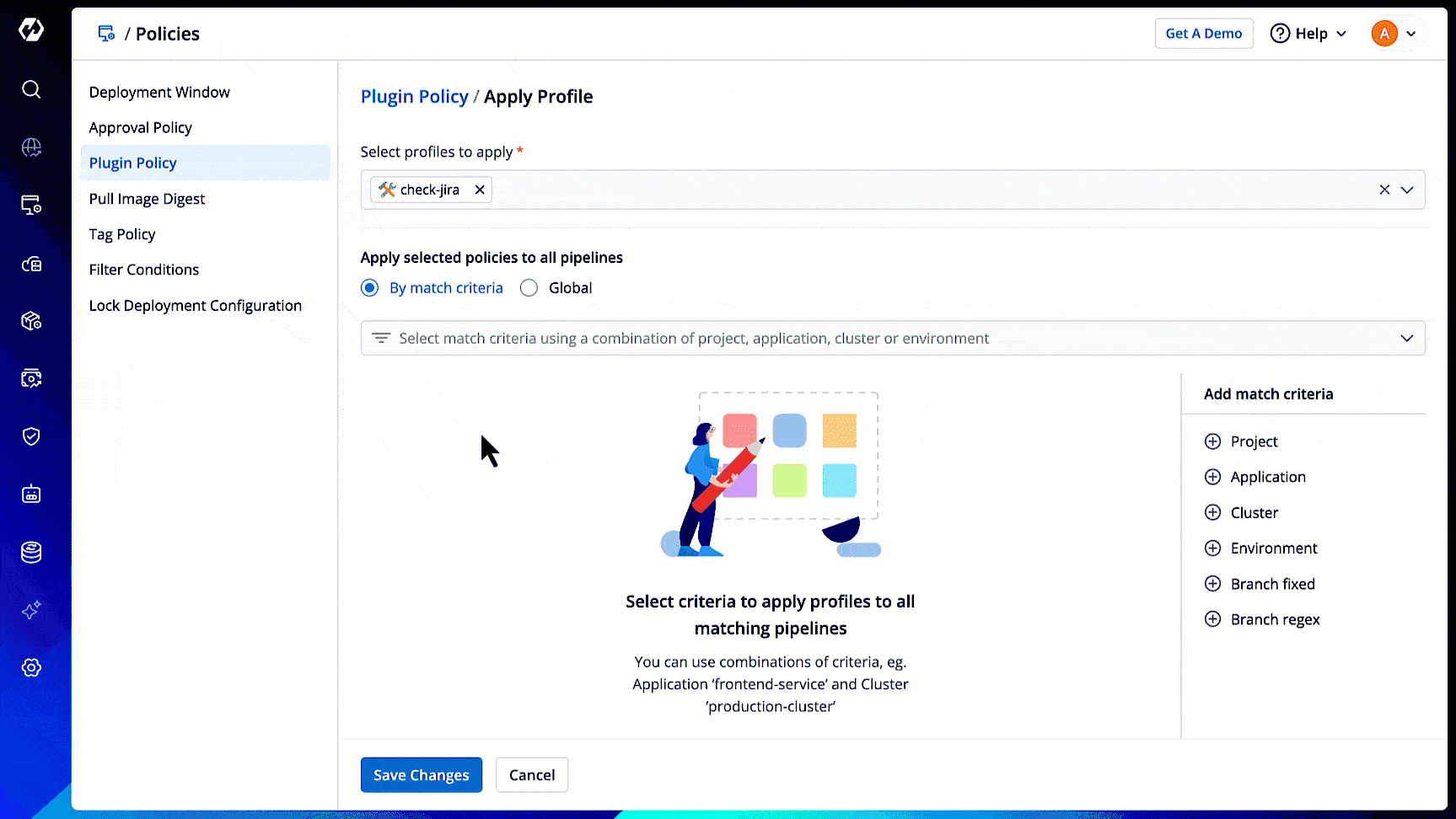The width and height of the screenshot is (1456, 819).
Task: Click the database stack icon in sidebar
Action: tap(31, 553)
